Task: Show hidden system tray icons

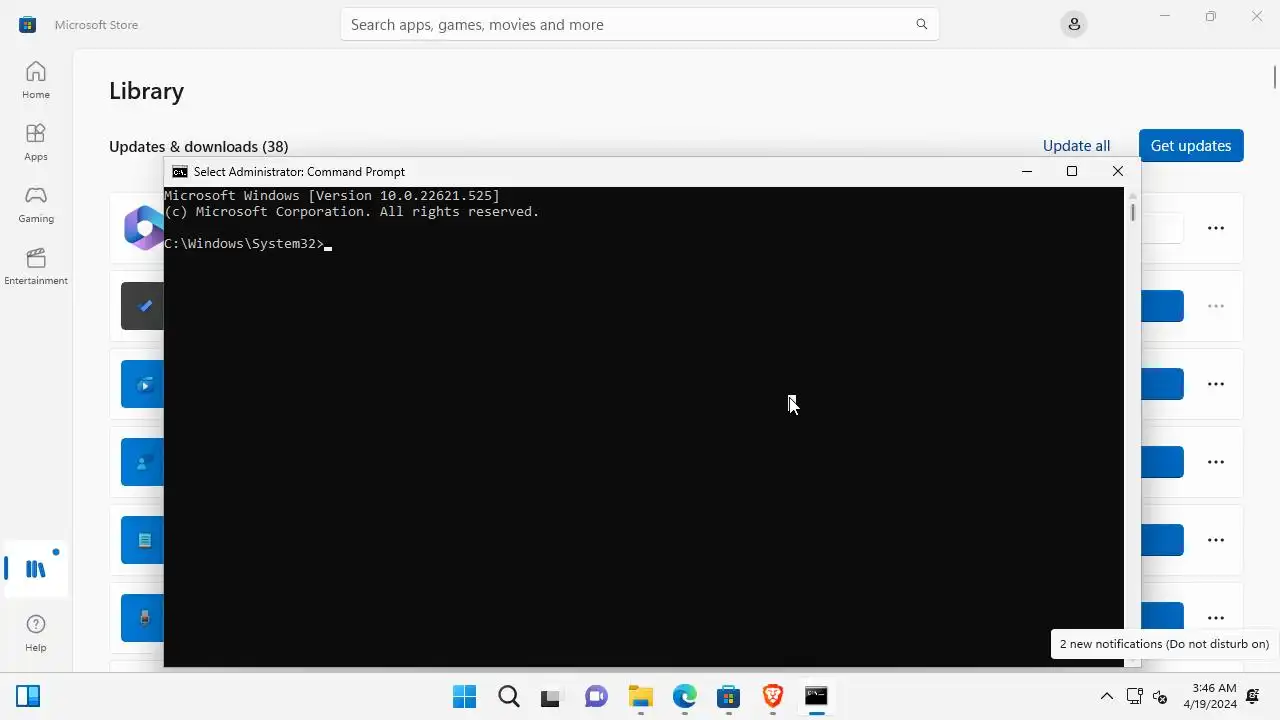Action: coord(1107,696)
